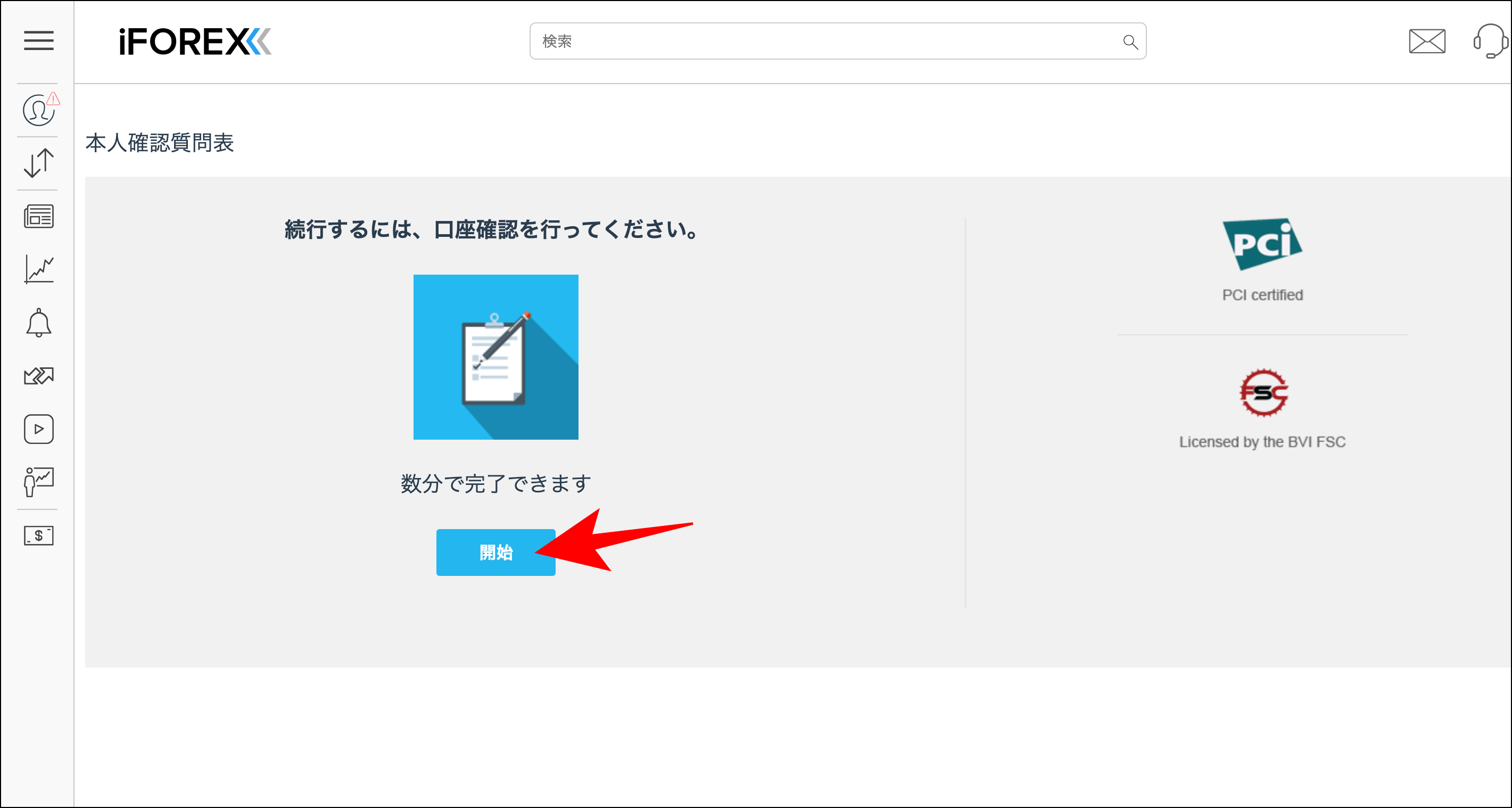The image size is (1512, 808).
Task: Open the trading arrows section
Action: 38,376
